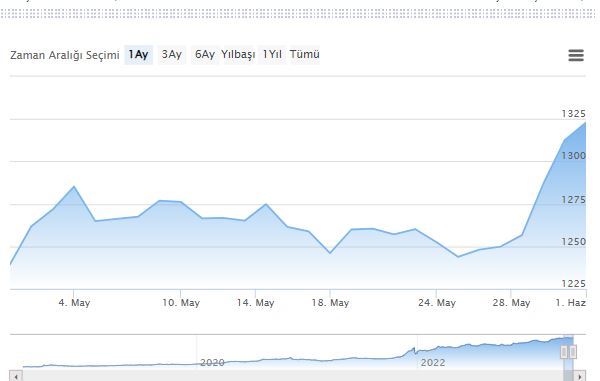Image resolution: width=600 pixels, height=381 pixels.
Task: Click the 1325 y-axis value
Action: click(574, 114)
